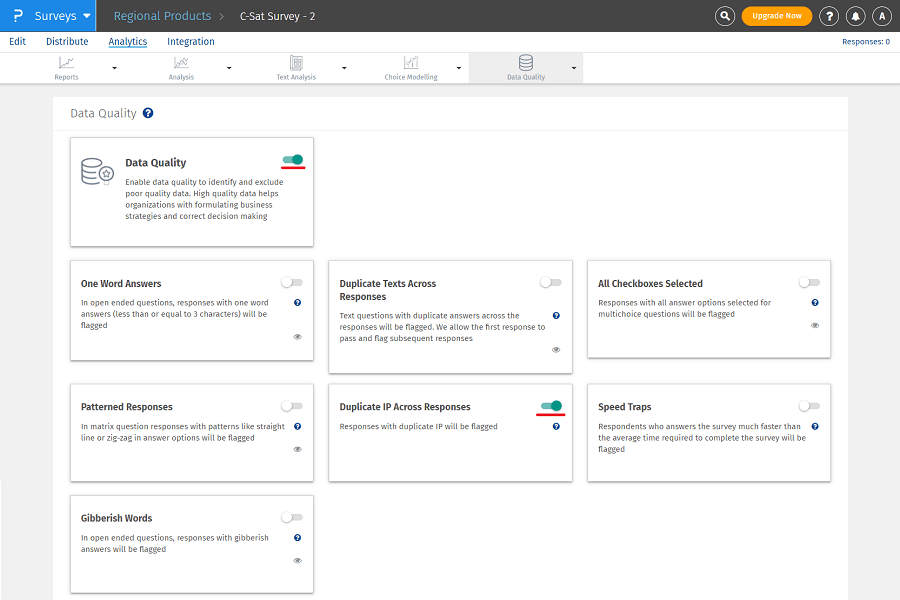Viewport: 900px width, 600px height.
Task: Go to the Integration tab
Action: pyautogui.click(x=190, y=42)
